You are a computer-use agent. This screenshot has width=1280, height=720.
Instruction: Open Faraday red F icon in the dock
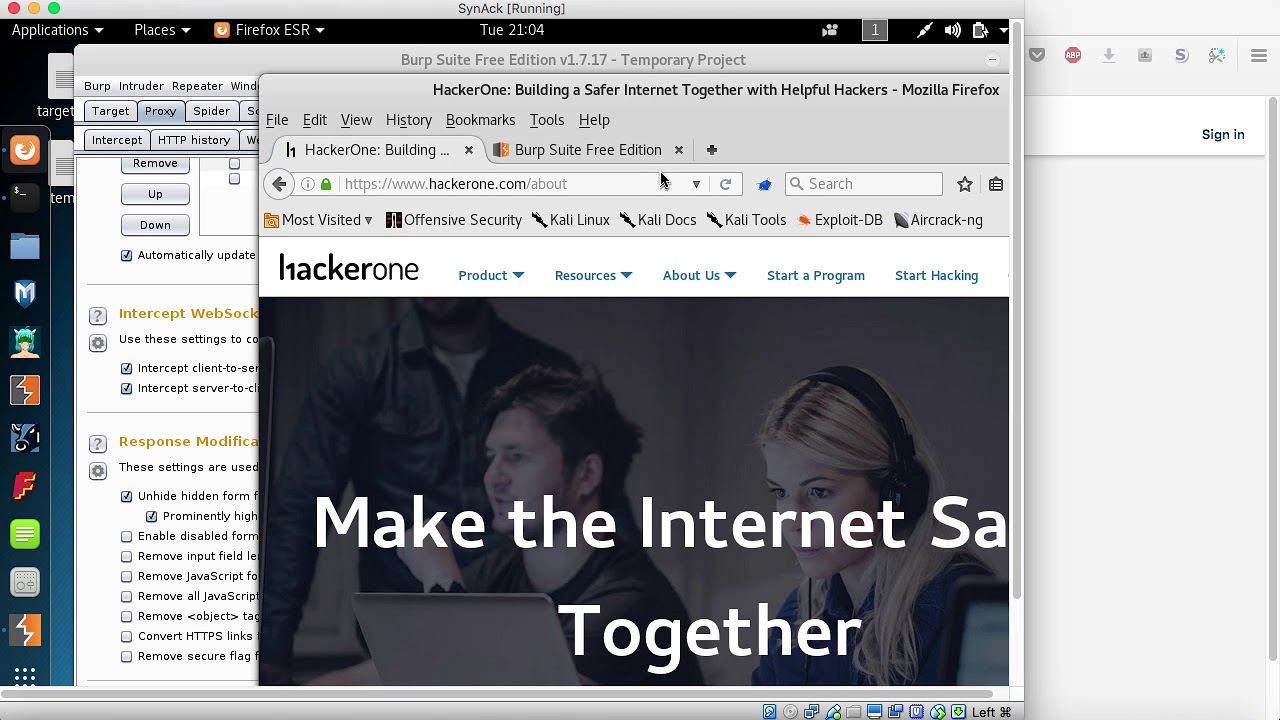pyautogui.click(x=25, y=486)
